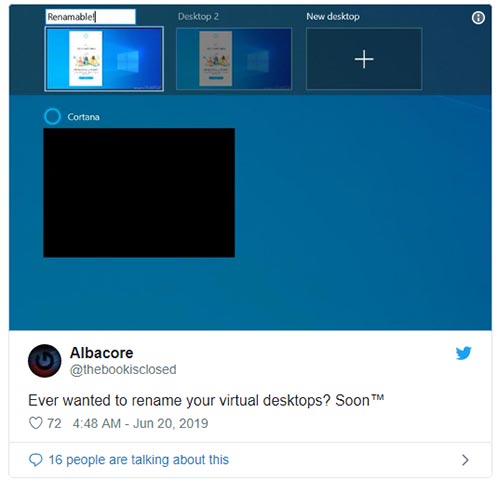Open the chevron arrow beside conversation link
This screenshot has height=480, width=498.
tap(465, 460)
